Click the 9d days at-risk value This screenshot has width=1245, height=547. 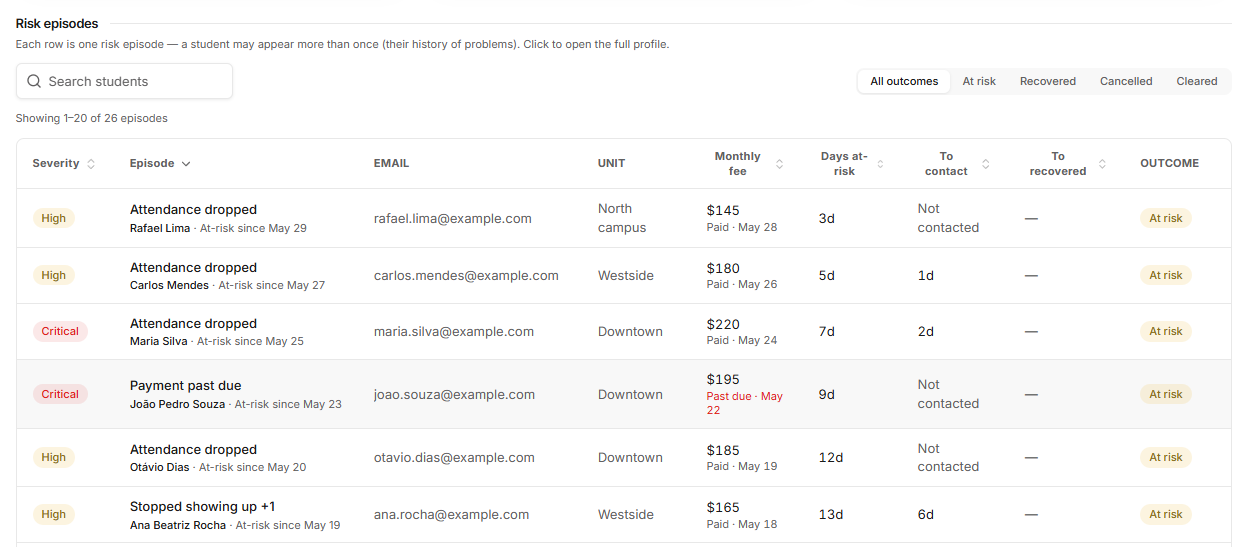point(827,394)
